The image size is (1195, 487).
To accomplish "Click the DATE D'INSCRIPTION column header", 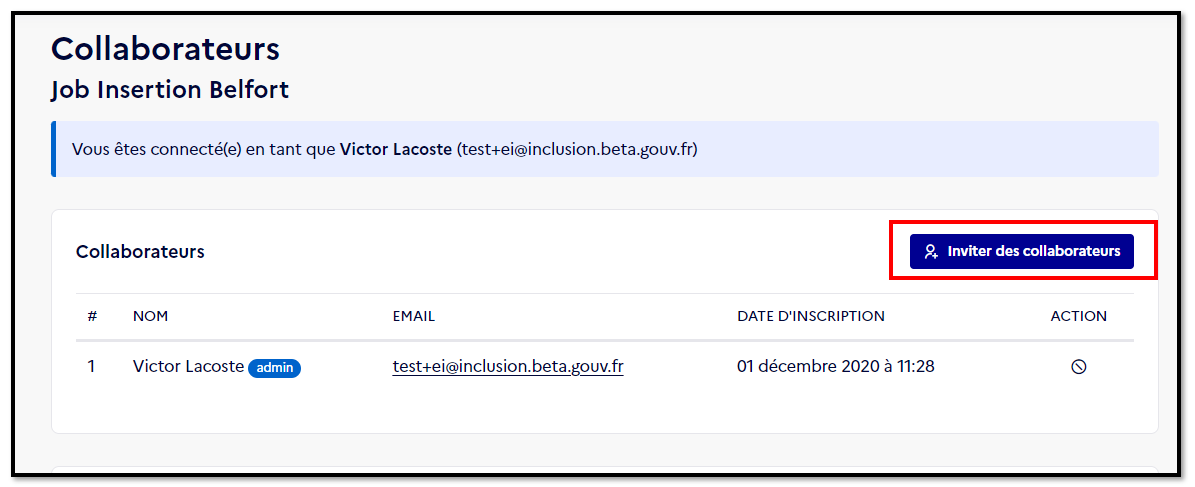I will (811, 316).
